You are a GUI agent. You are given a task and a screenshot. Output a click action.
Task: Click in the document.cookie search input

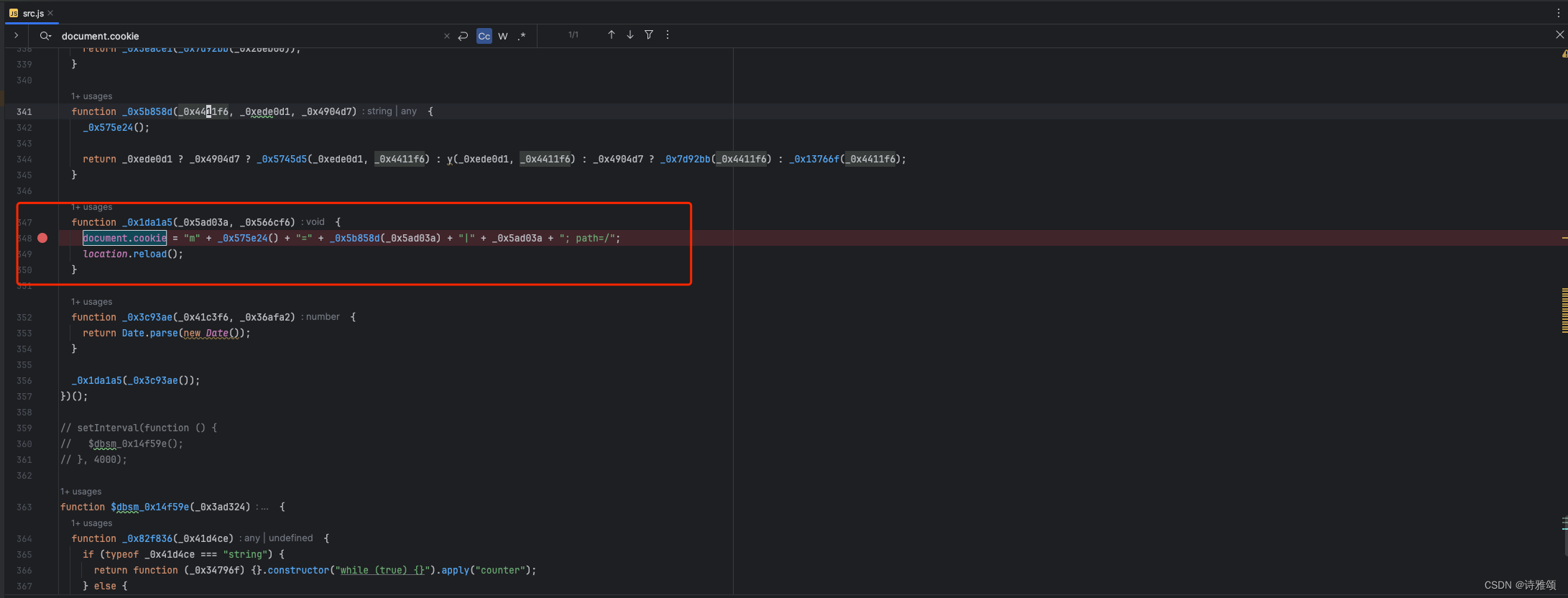coord(248,36)
